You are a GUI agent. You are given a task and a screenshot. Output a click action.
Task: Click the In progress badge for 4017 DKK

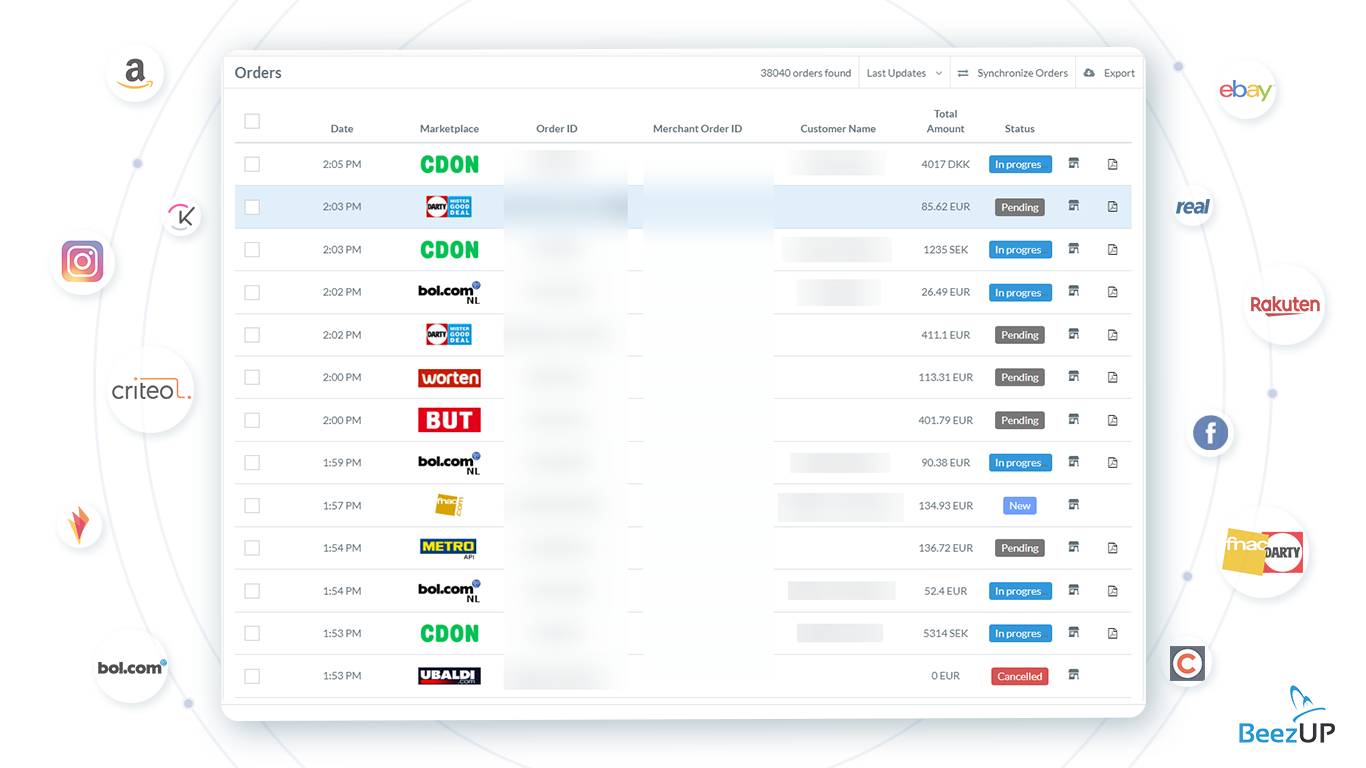(1020, 164)
